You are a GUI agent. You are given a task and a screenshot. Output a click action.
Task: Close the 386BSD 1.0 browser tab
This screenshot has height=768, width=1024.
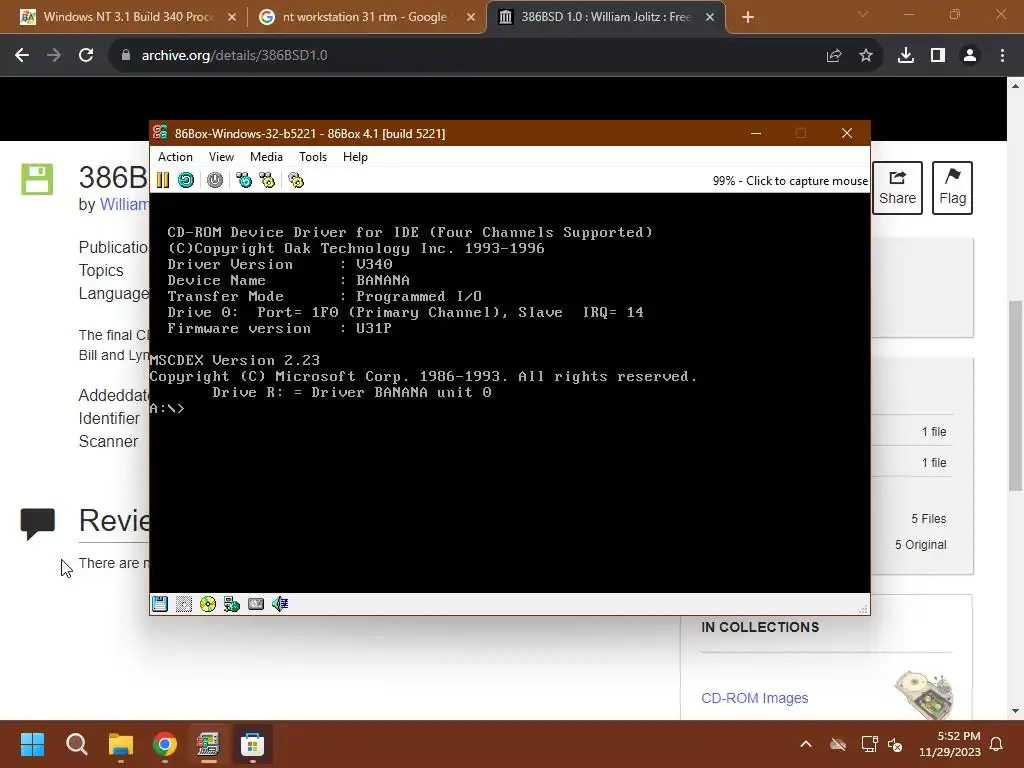710,17
